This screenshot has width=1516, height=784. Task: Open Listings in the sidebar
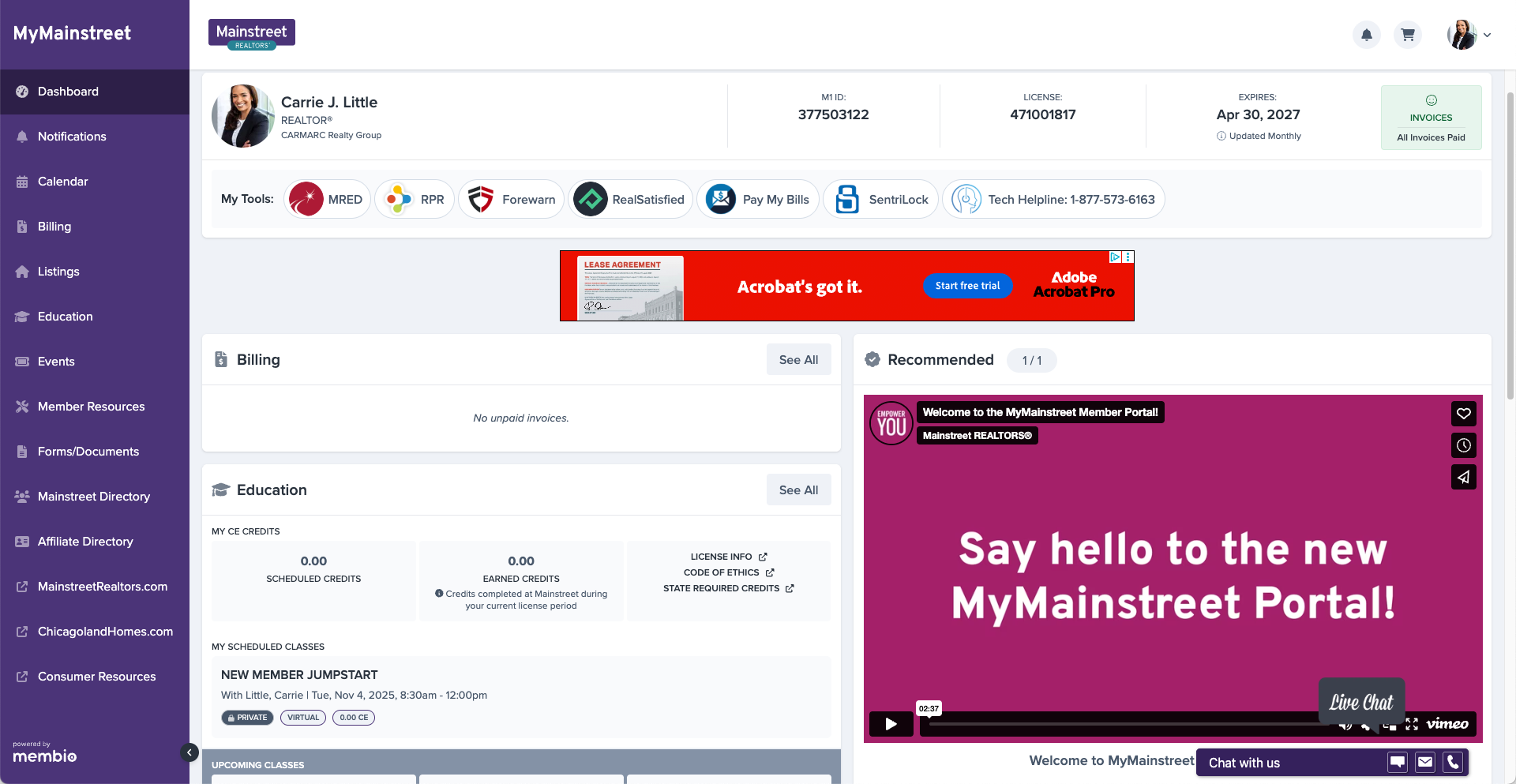95,272
